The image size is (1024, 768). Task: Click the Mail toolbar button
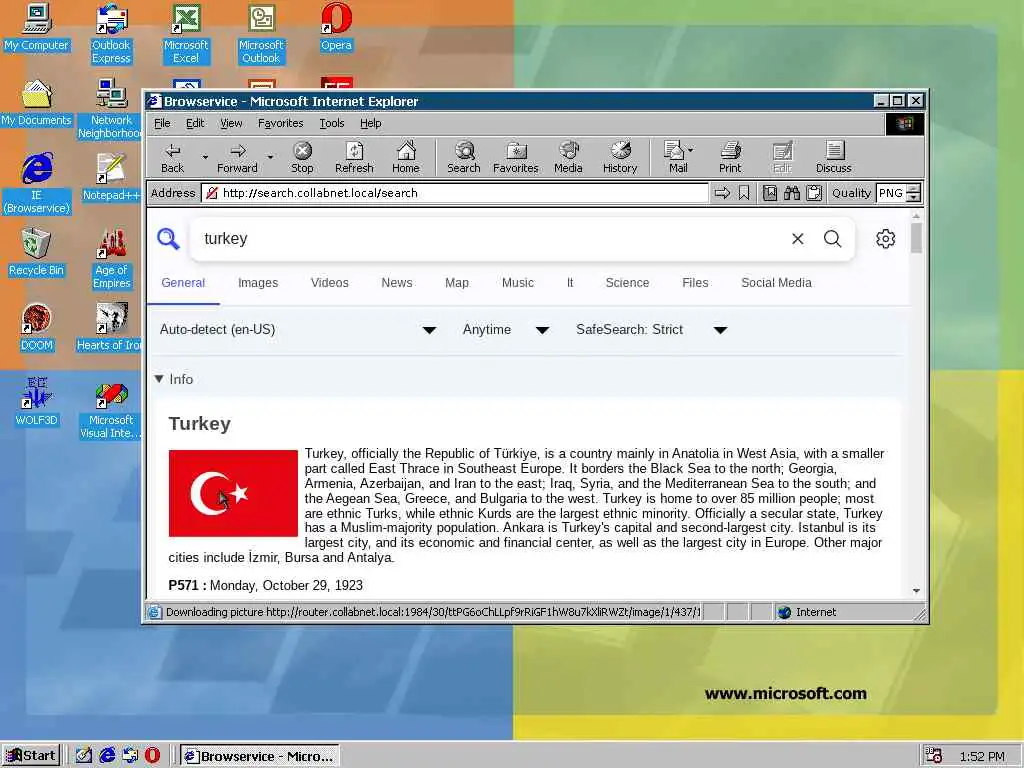(x=675, y=158)
